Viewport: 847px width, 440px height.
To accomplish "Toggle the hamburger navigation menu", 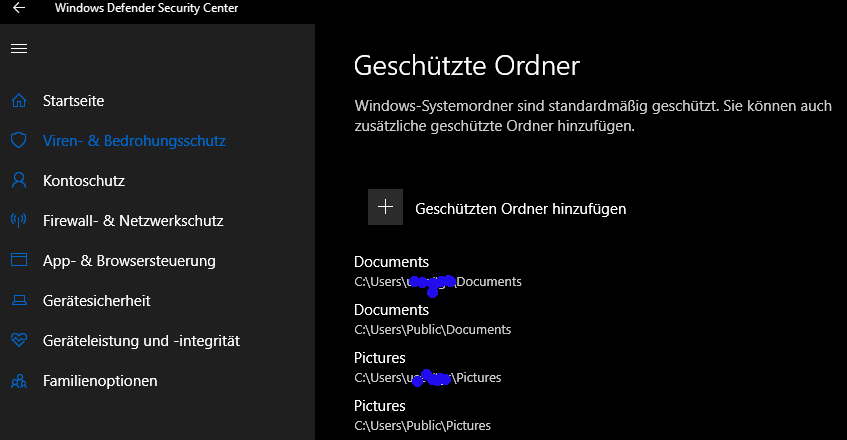I will 18,48.
